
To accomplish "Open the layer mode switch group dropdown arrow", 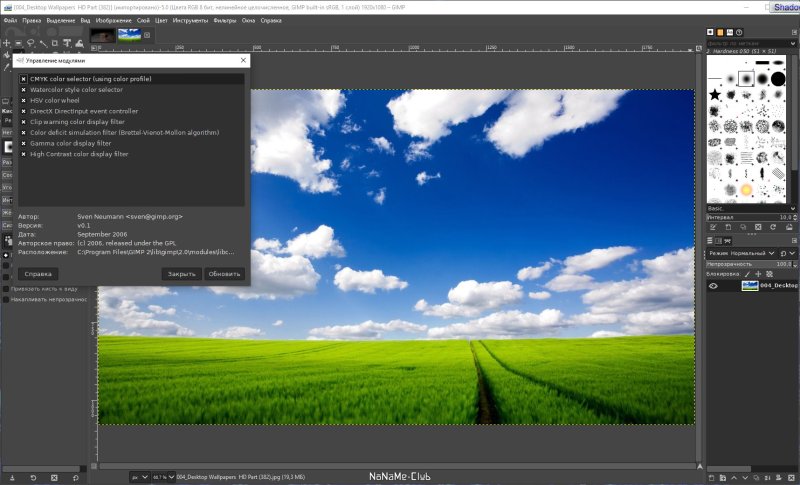I will (792, 253).
